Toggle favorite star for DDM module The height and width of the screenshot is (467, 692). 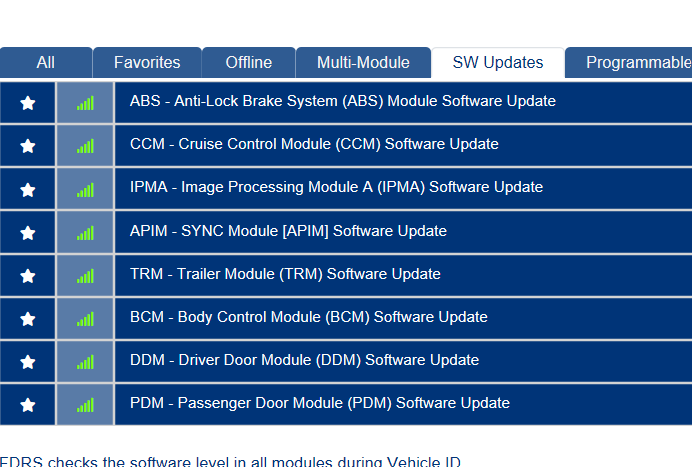[x=28, y=361]
